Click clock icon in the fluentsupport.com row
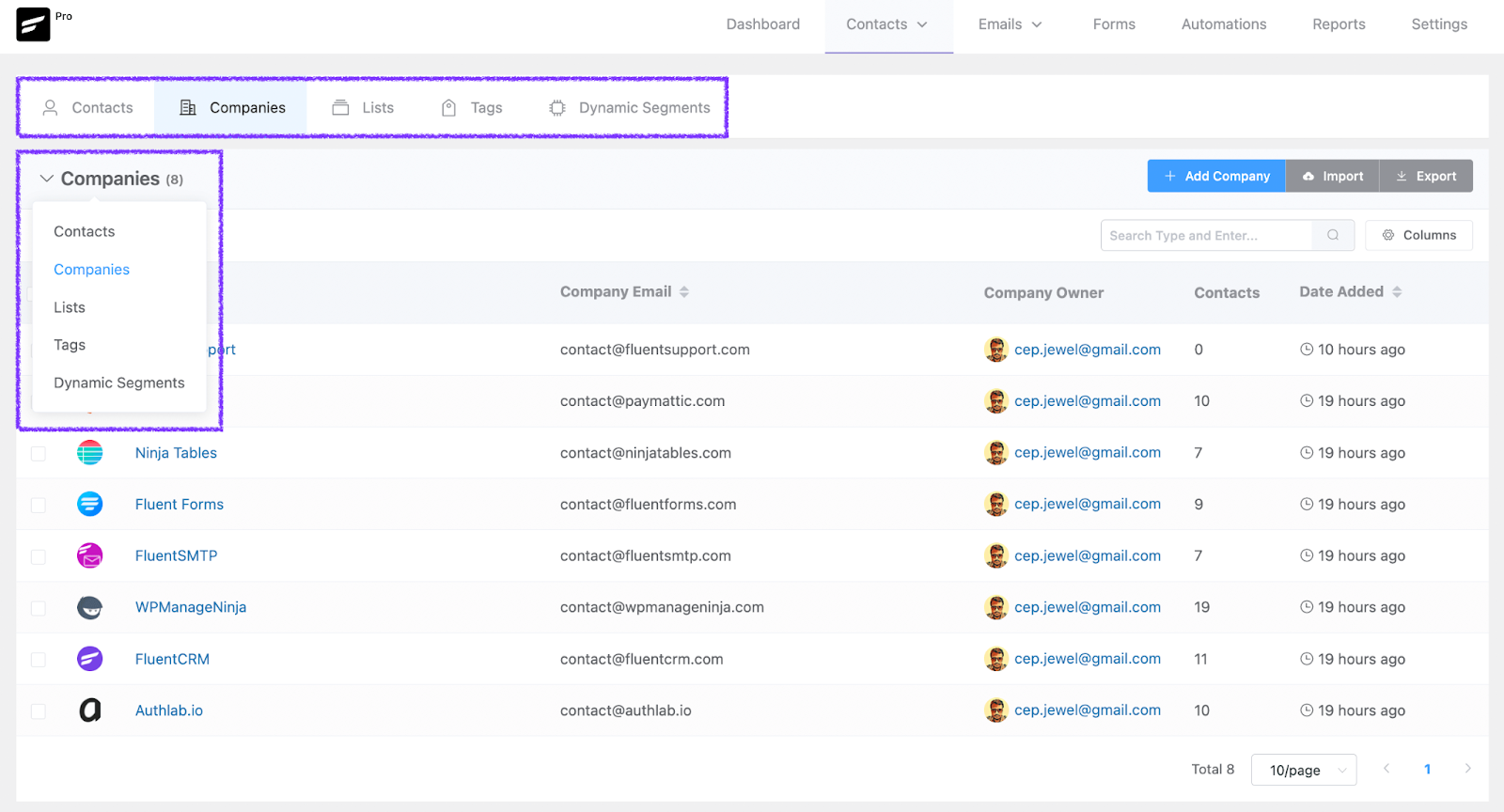The height and width of the screenshot is (812, 1504). (x=1307, y=350)
